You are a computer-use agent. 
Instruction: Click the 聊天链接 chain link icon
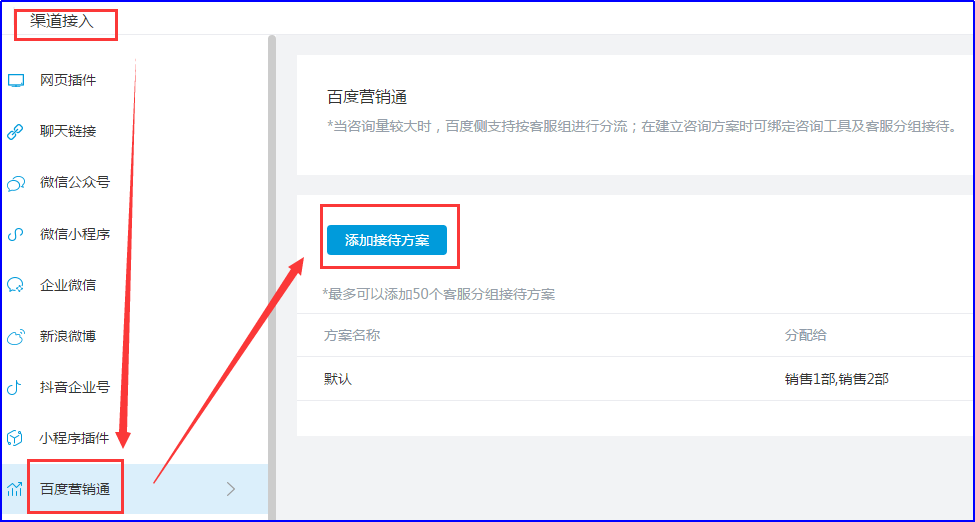(x=16, y=132)
